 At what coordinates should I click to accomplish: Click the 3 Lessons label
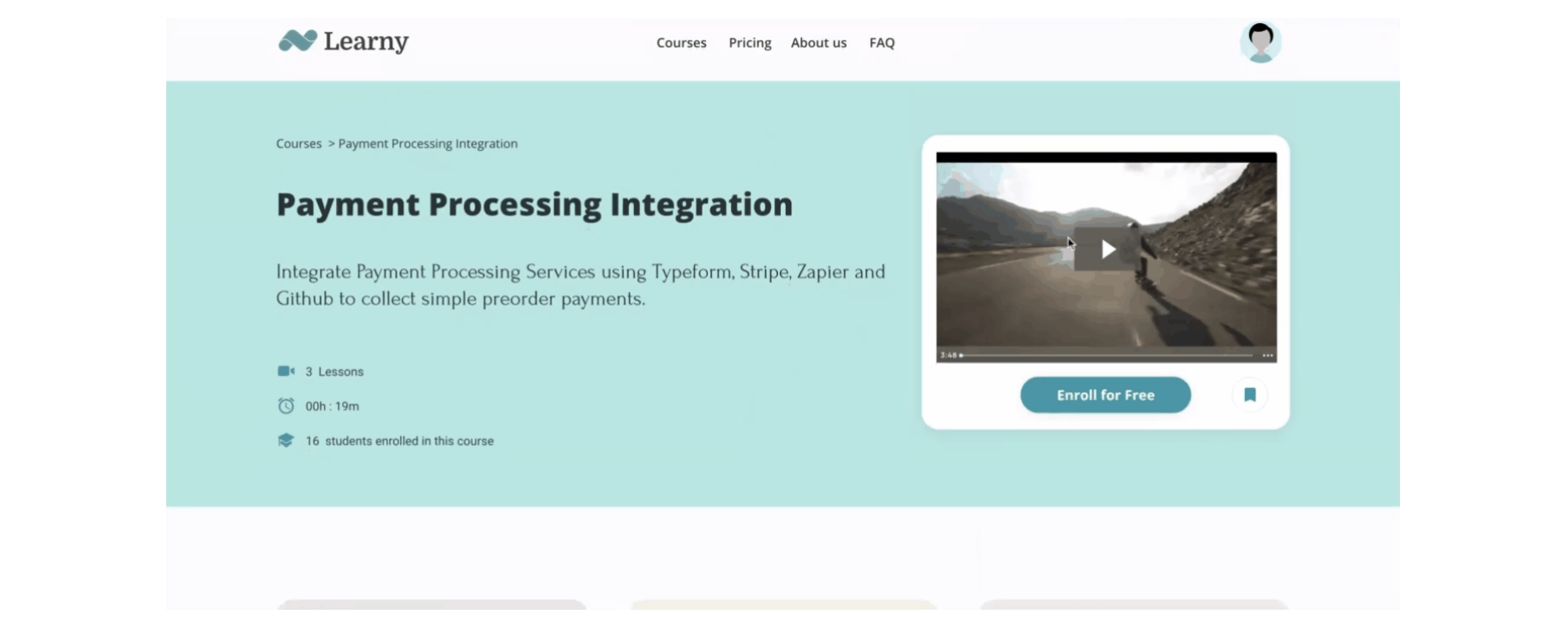tap(334, 372)
